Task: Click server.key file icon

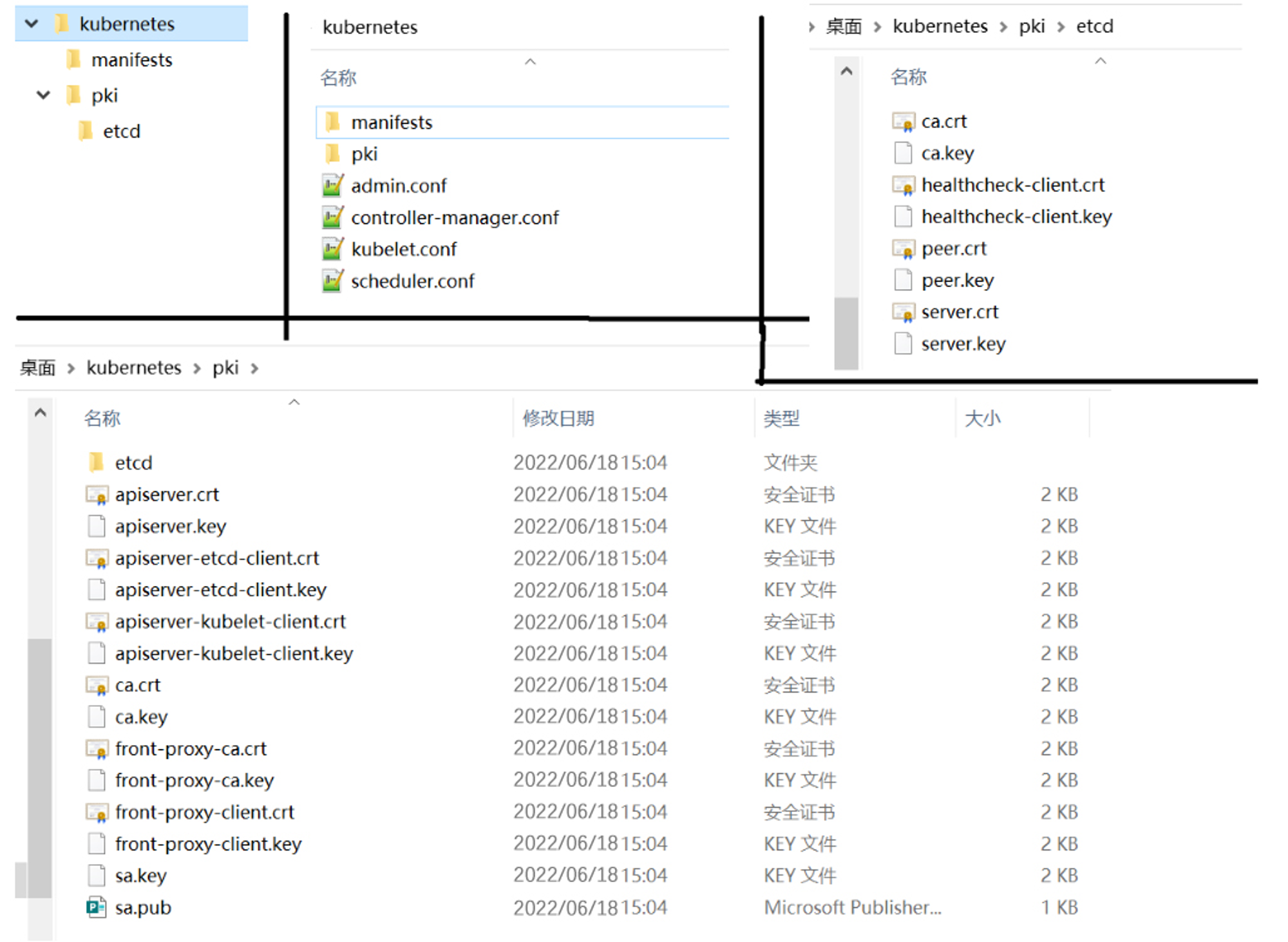Action: [904, 344]
